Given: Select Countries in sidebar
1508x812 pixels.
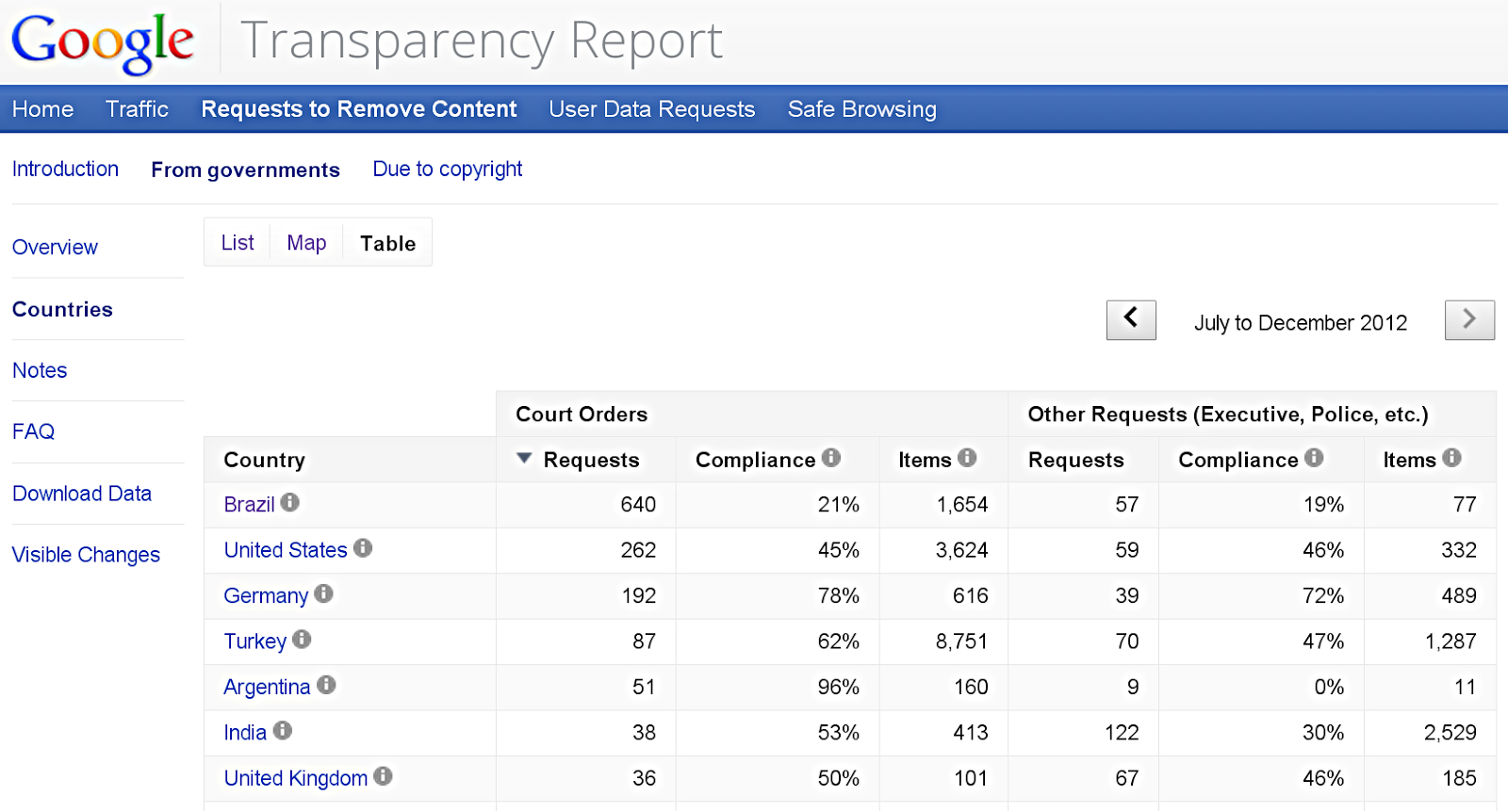Looking at the screenshot, I should [x=62, y=309].
